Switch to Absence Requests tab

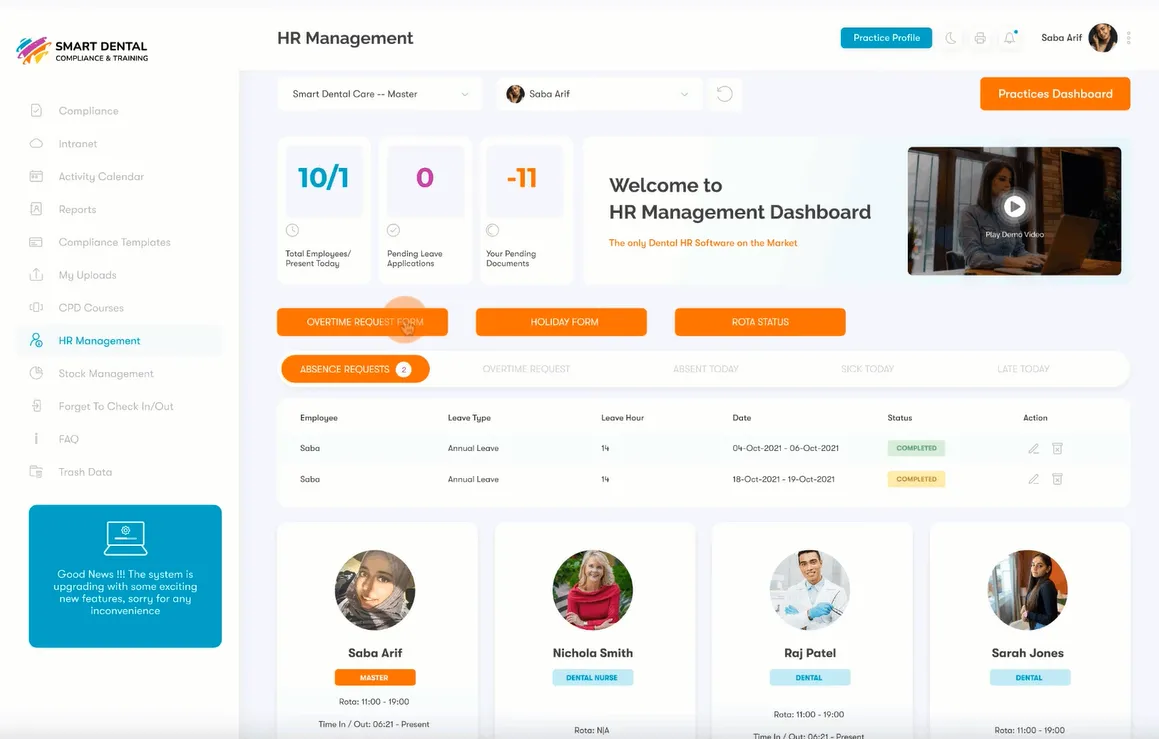coord(355,369)
